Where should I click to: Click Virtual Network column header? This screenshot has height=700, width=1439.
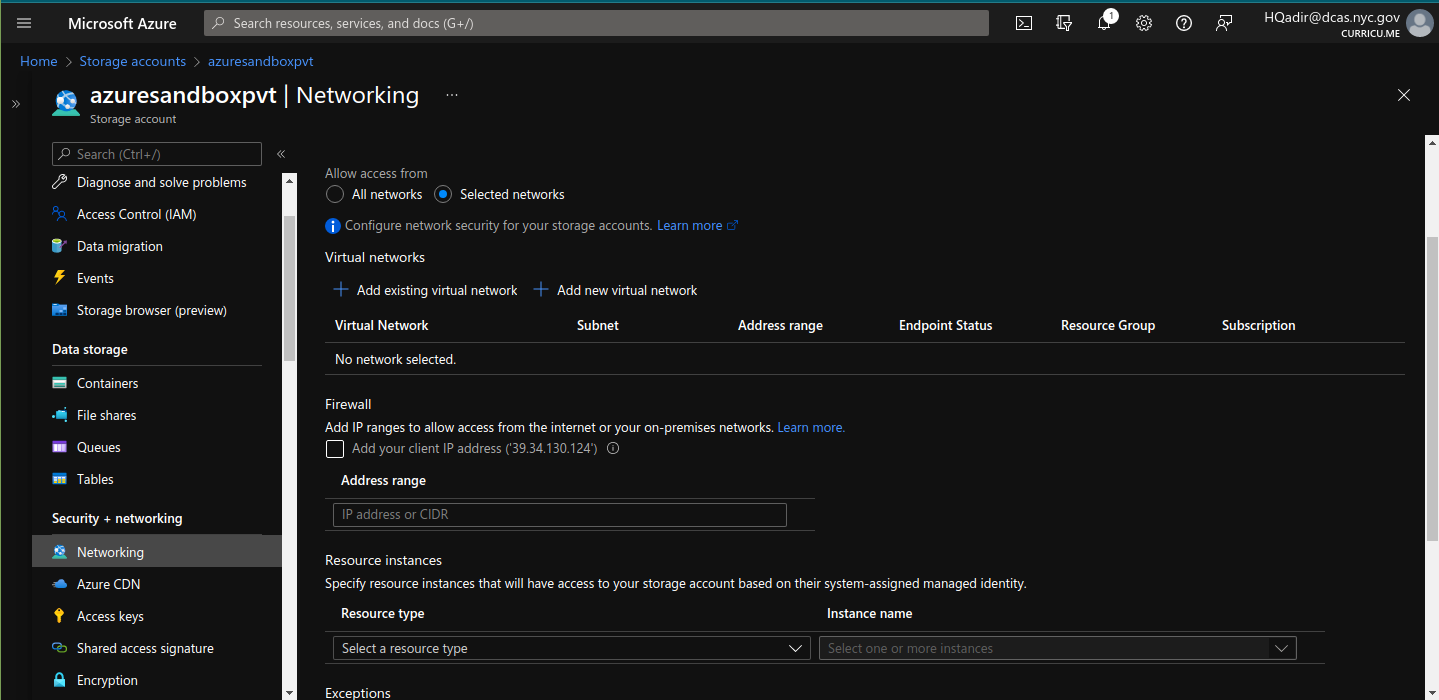click(x=382, y=325)
